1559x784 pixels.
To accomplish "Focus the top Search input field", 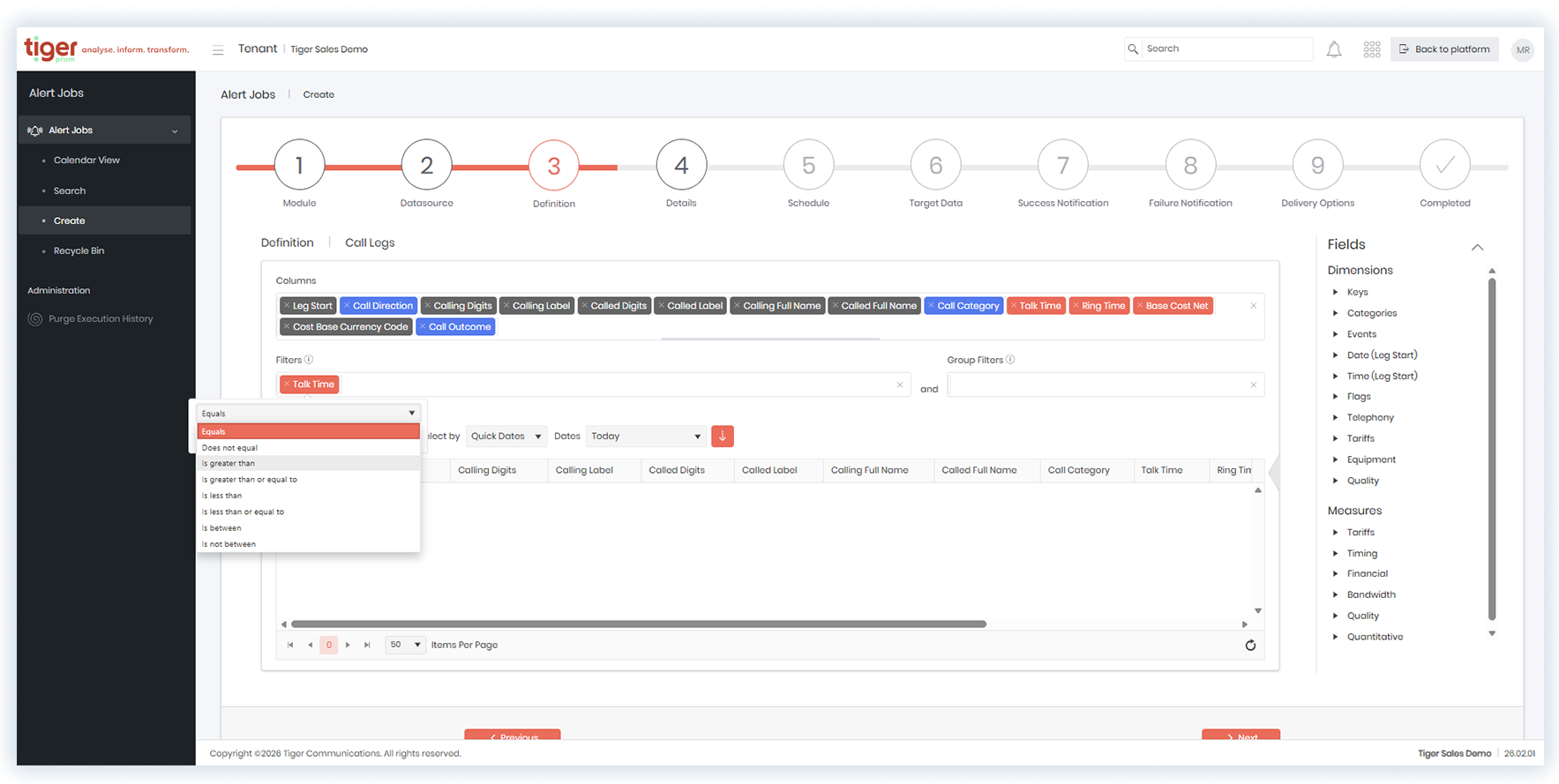I will pos(1226,49).
